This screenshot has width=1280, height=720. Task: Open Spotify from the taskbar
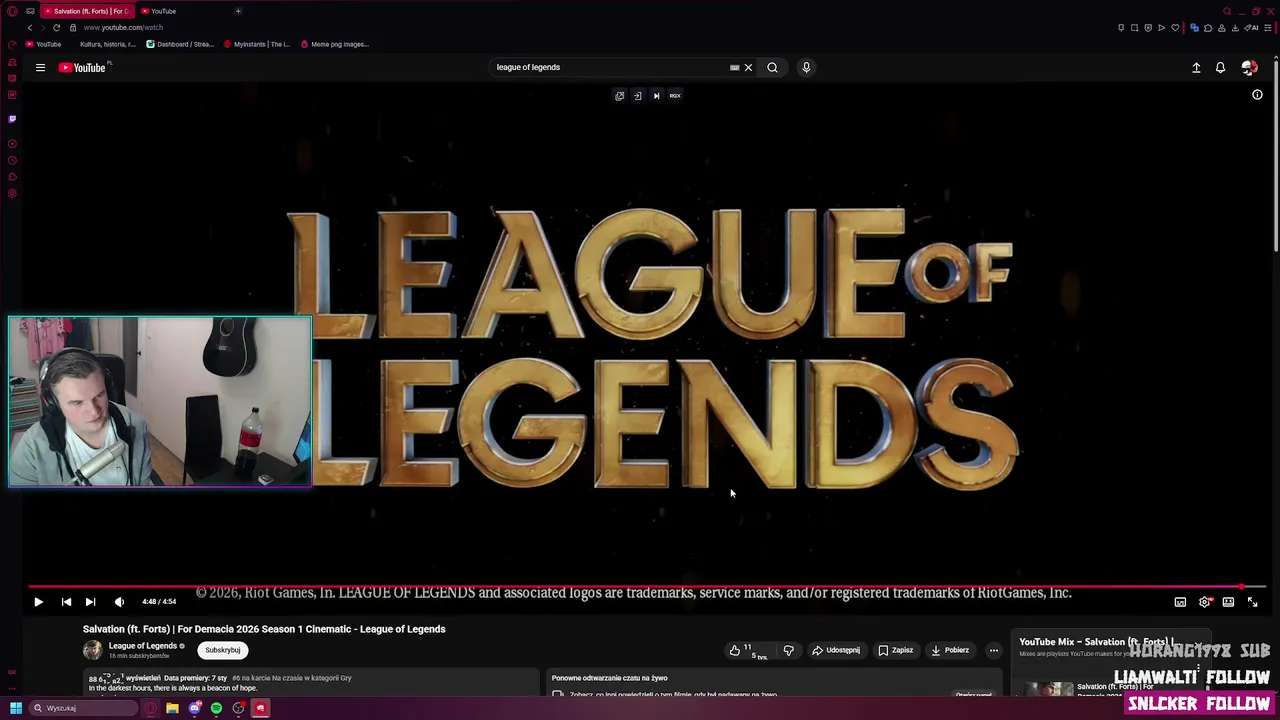216,708
